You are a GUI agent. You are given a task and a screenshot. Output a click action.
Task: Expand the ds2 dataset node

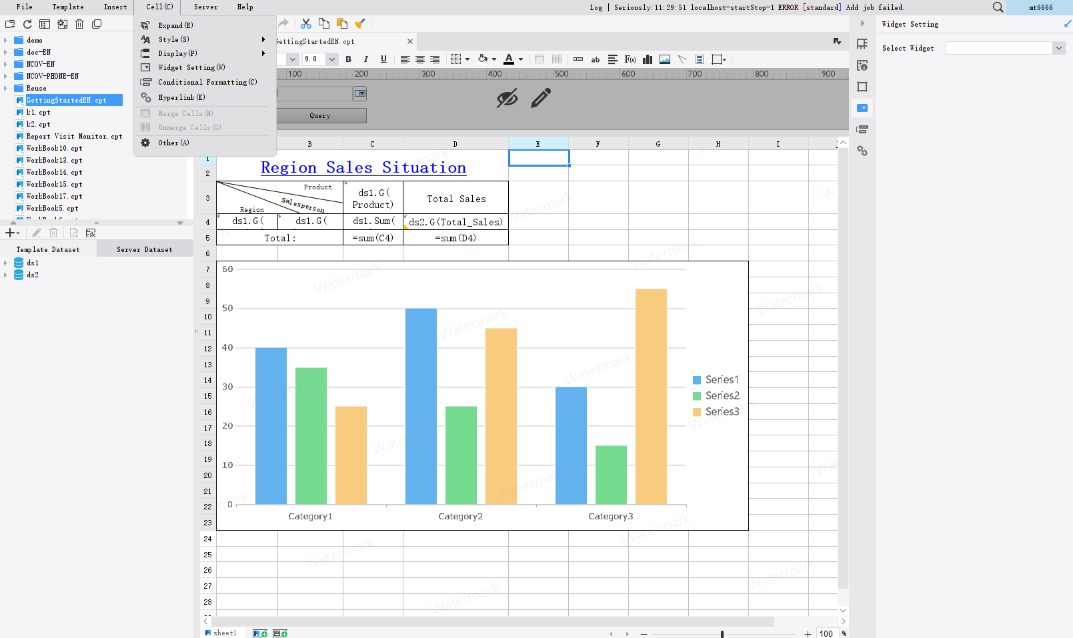click(x=5, y=275)
